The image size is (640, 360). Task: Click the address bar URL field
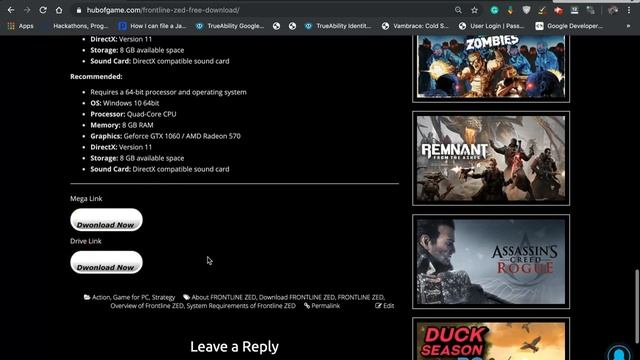tap(261, 10)
